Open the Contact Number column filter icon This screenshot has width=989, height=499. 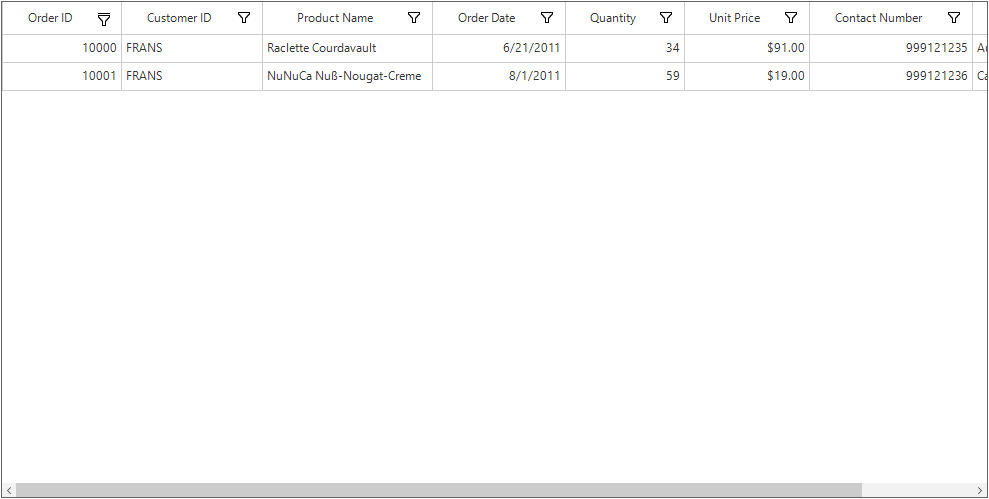coord(954,18)
